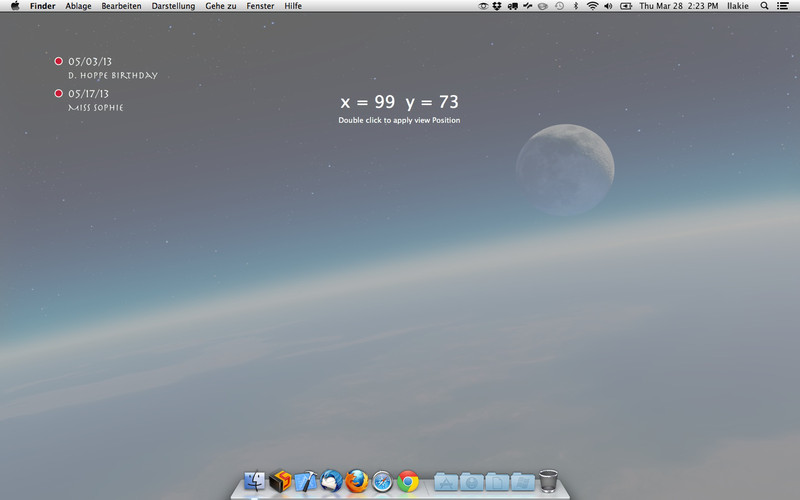The height and width of the screenshot is (500, 800).
Task: Open the Gehe zu menu
Action: [221, 6]
